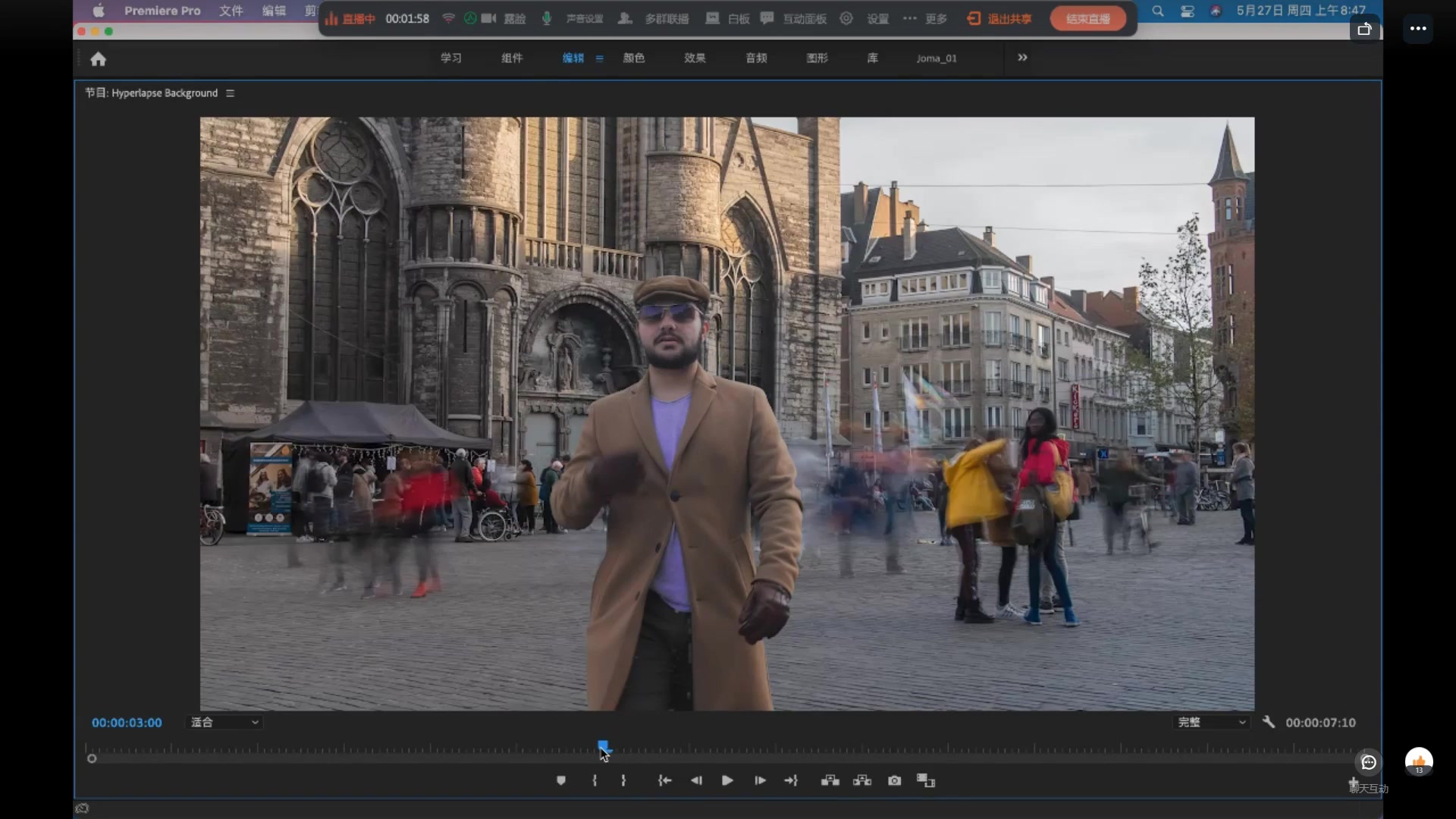Show more workspaces with double chevron

click(x=1022, y=58)
